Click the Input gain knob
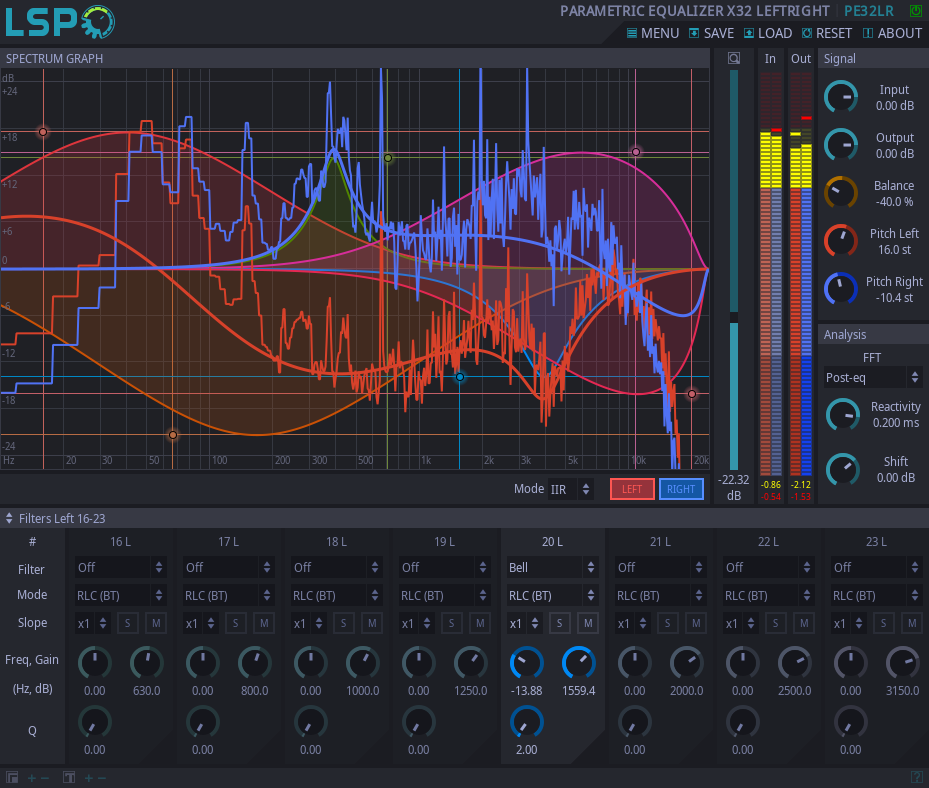The image size is (929, 788). click(x=841, y=97)
